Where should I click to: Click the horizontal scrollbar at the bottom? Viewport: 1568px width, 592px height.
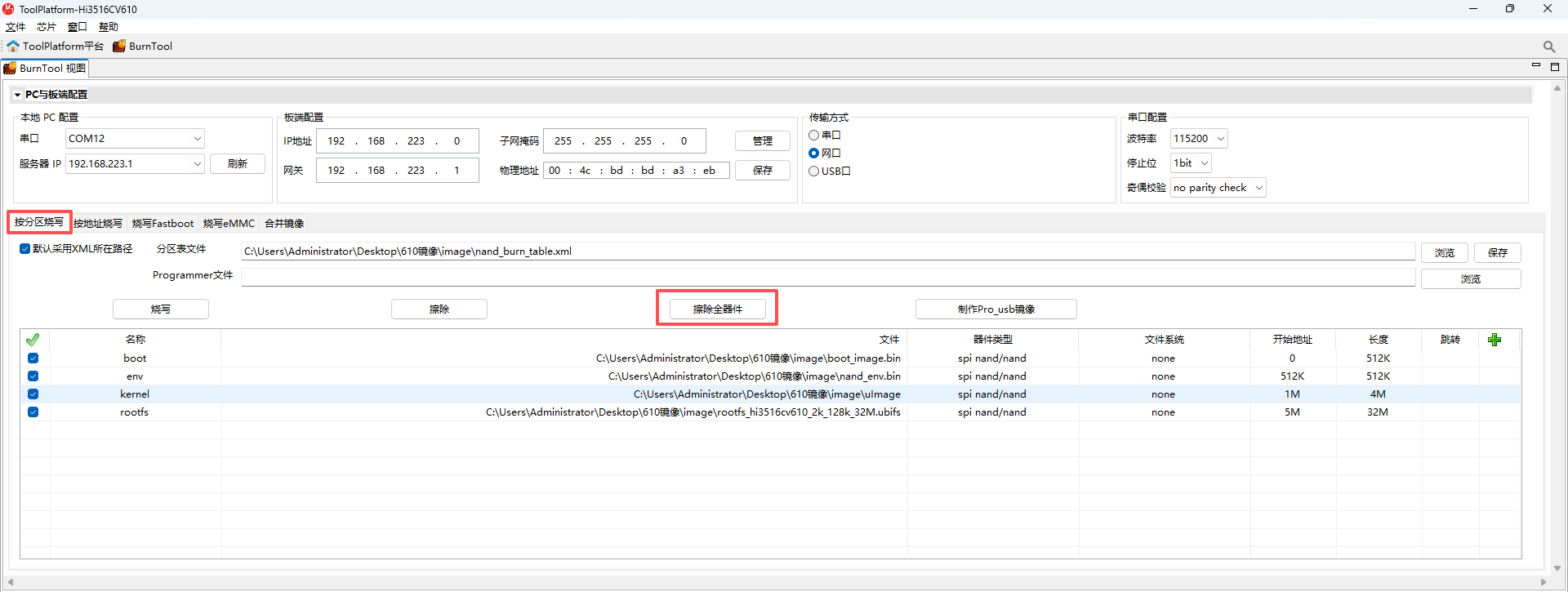click(x=776, y=582)
